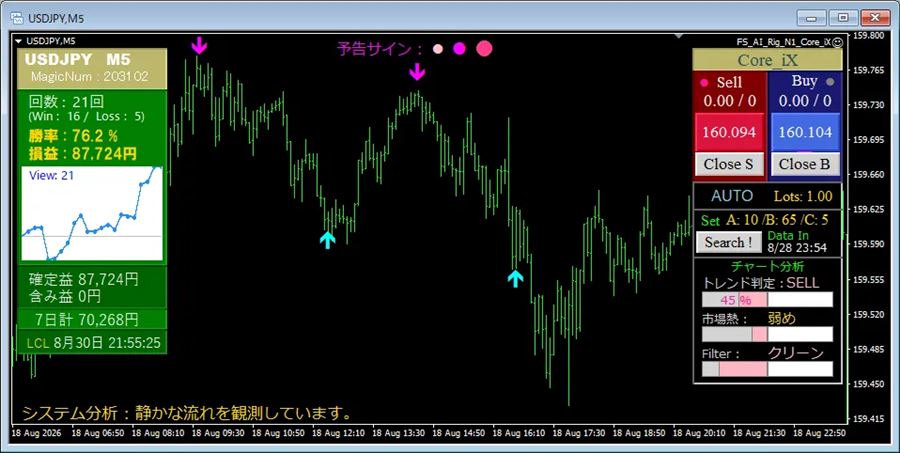Click the red 160.094 sell price button
The width and height of the screenshot is (900, 453).
[729, 132]
